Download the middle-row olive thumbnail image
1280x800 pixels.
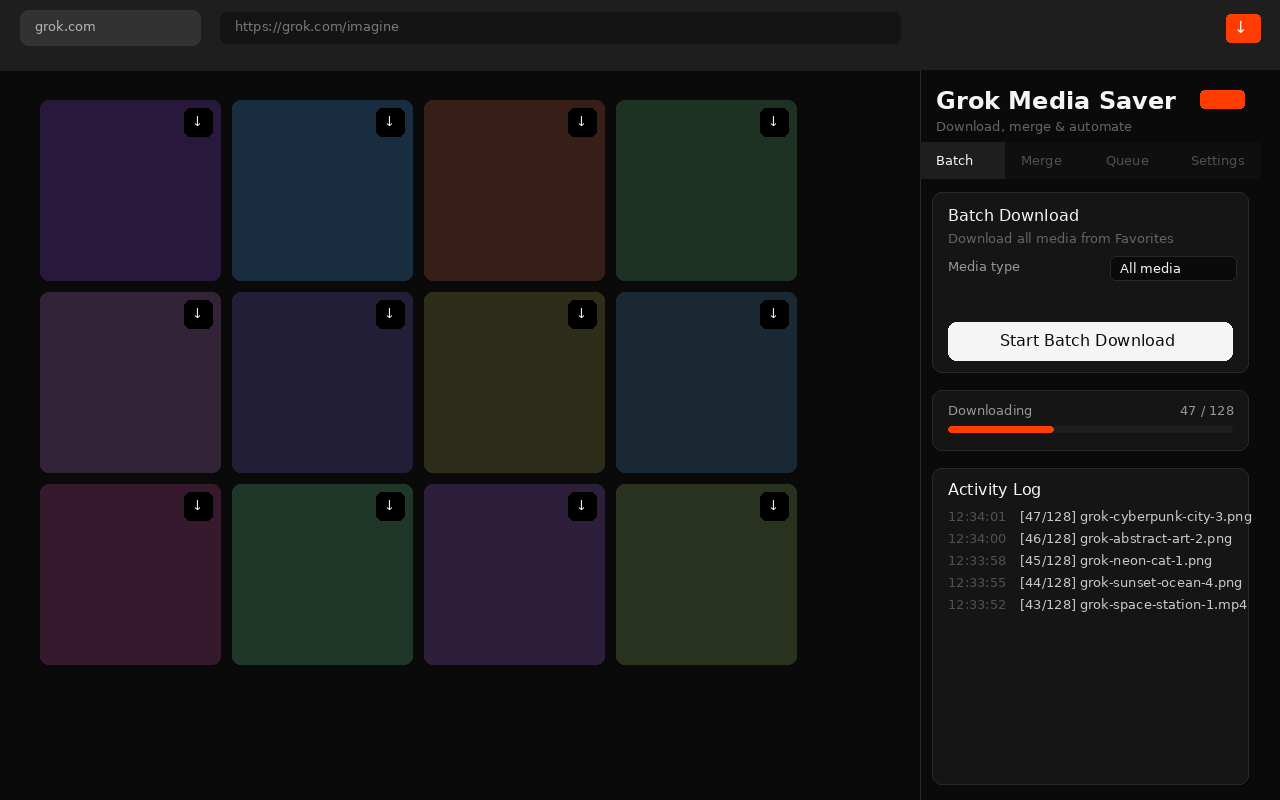click(582, 314)
